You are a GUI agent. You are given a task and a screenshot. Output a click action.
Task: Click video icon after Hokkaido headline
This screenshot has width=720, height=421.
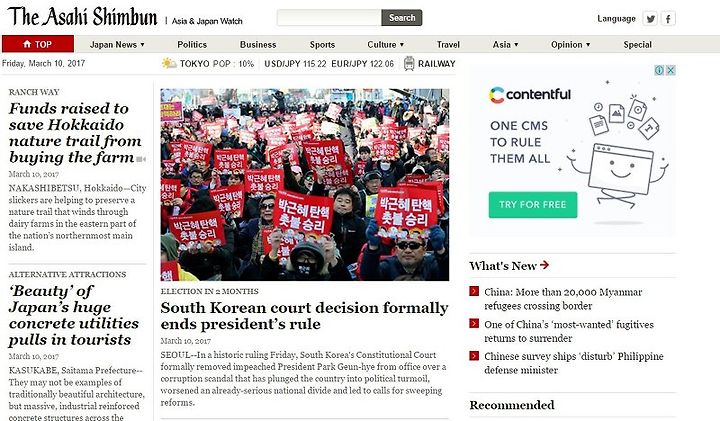141,159
